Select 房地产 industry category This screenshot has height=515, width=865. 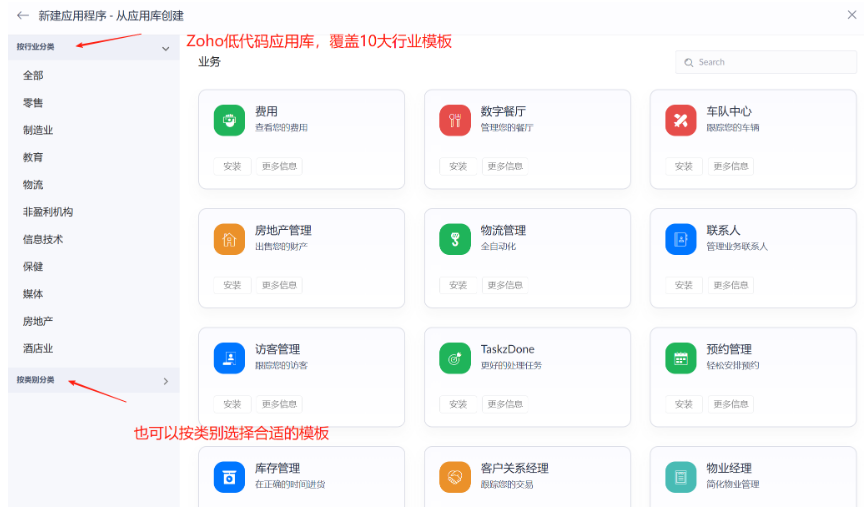pyautogui.click(x=38, y=321)
